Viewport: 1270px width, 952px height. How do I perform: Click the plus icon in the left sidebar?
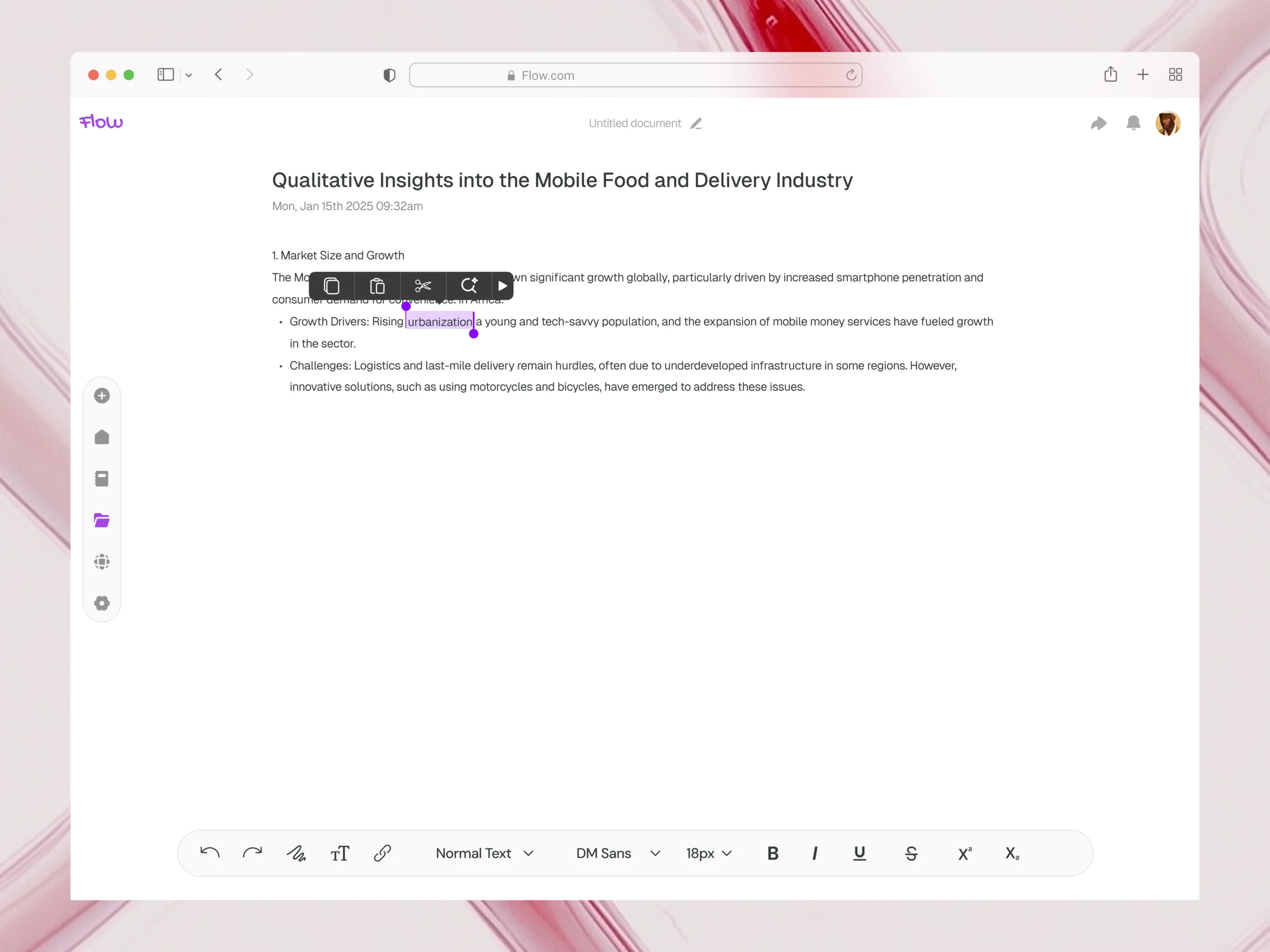[102, 396]
